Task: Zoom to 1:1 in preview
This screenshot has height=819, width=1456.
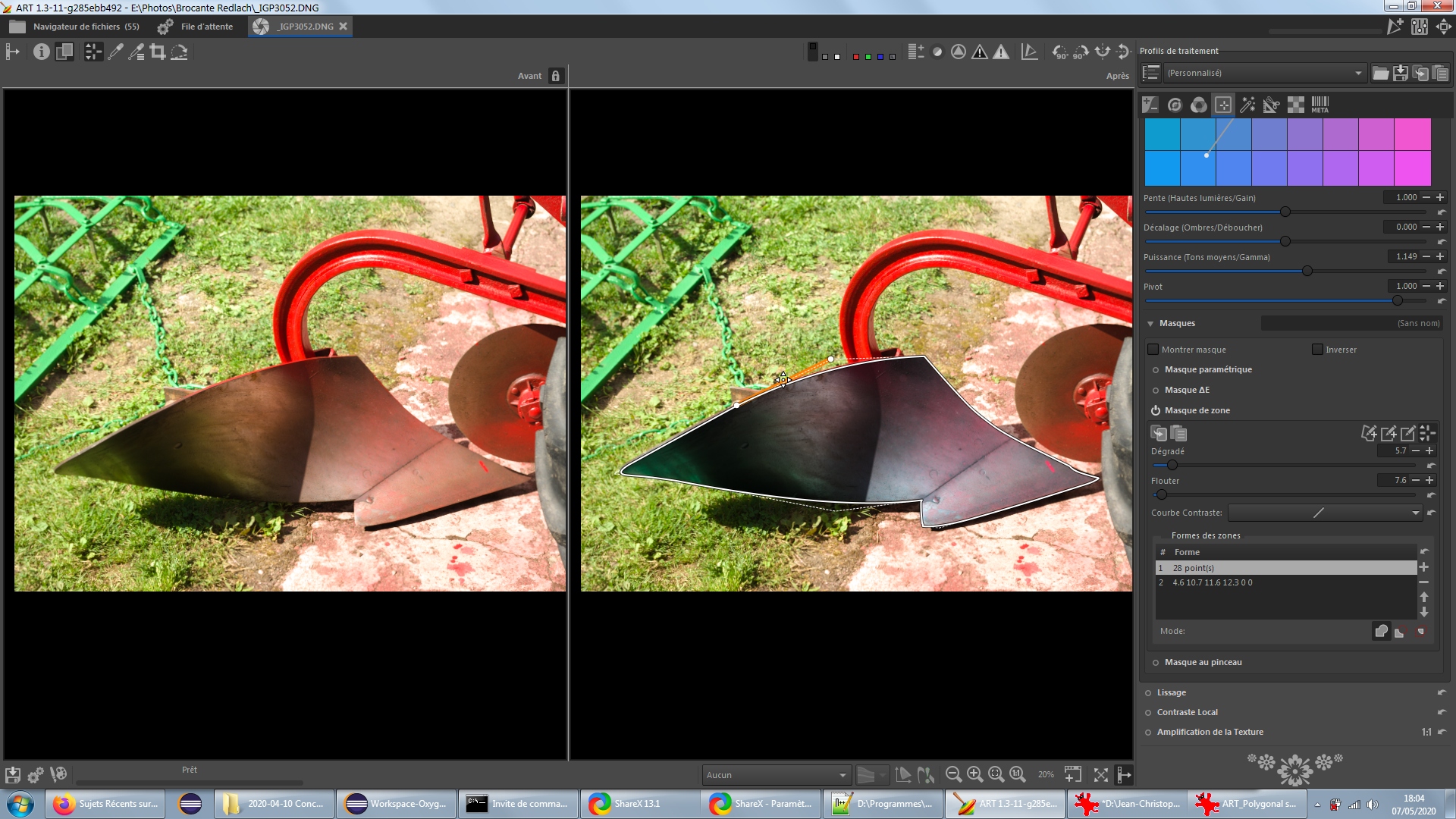Action: point(1017,774)
